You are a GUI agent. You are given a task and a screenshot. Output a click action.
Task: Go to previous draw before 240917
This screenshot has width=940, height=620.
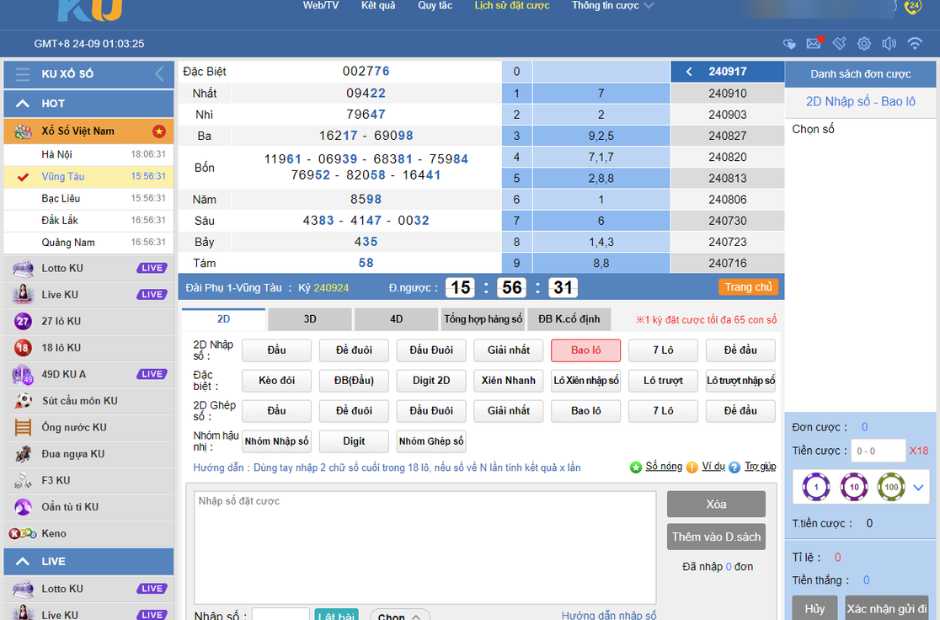coord(689,72)
